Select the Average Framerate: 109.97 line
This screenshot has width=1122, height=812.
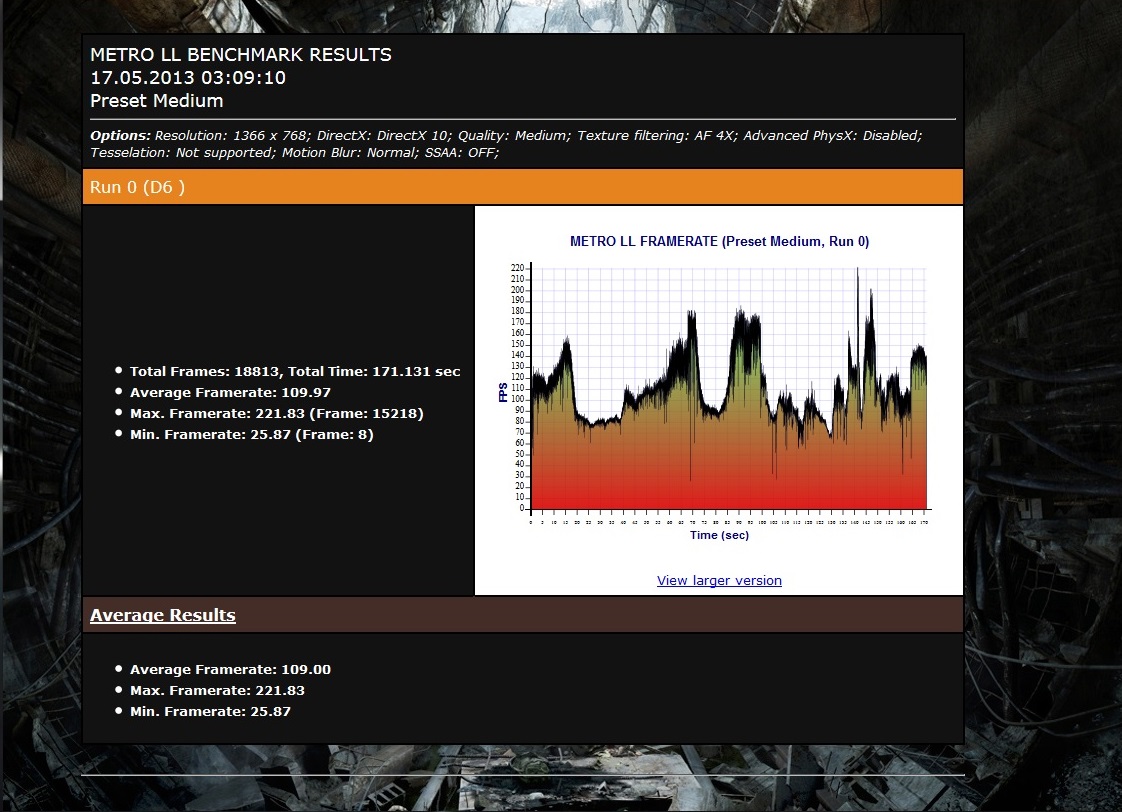pyautogui.click(x=230, y=392)
